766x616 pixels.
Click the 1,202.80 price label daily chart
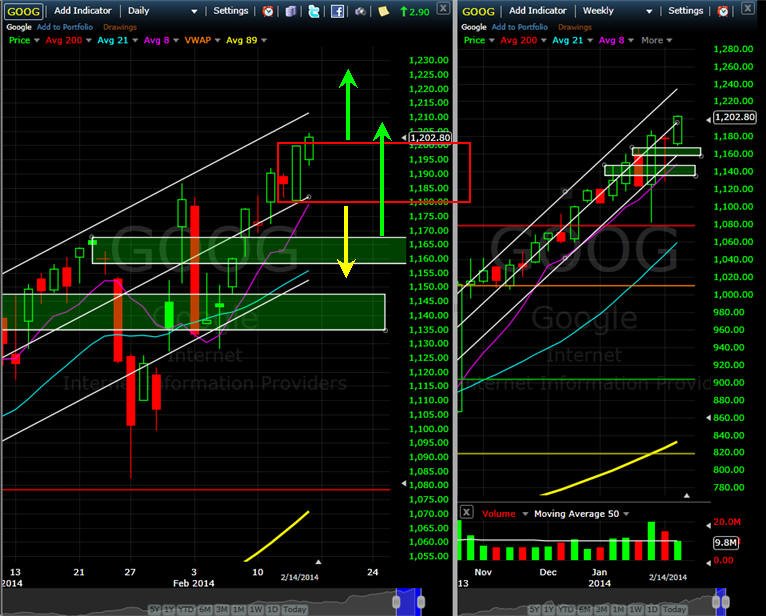coord(429,138)
